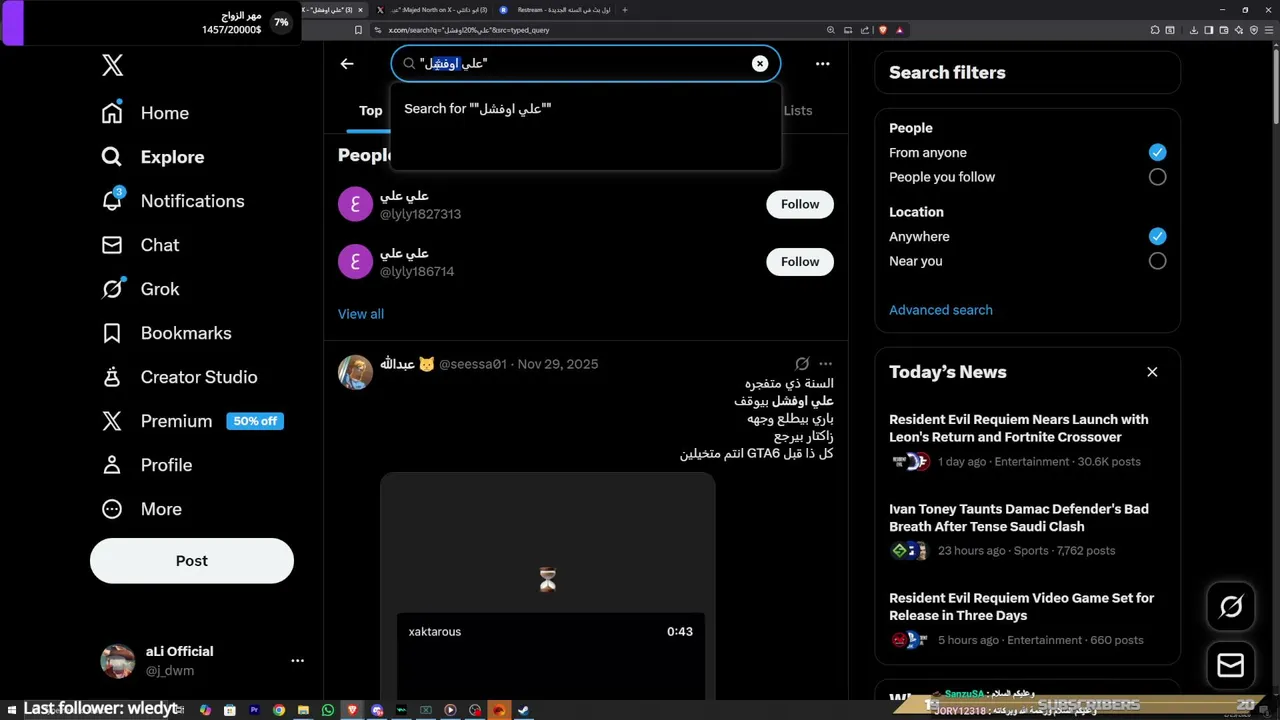This screenshot has height=720, width=1280.
Task: Open the Windows Start button
Action: click(x=12, y=710)
